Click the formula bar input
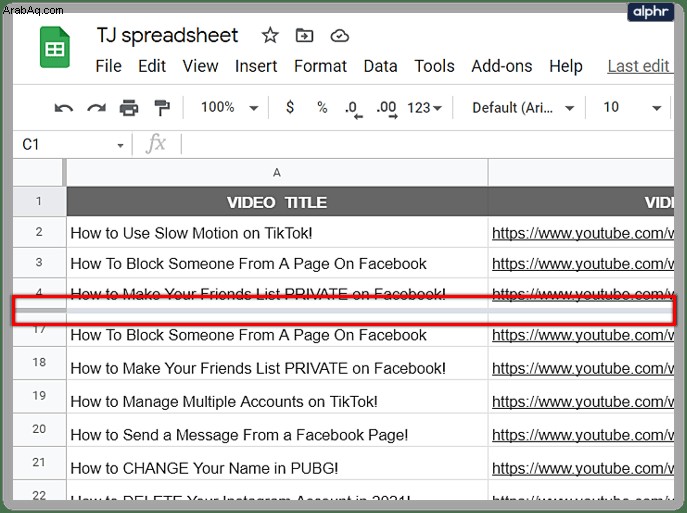Image resolution: width=687 pixels, height=513 pixels. [427, 144]
